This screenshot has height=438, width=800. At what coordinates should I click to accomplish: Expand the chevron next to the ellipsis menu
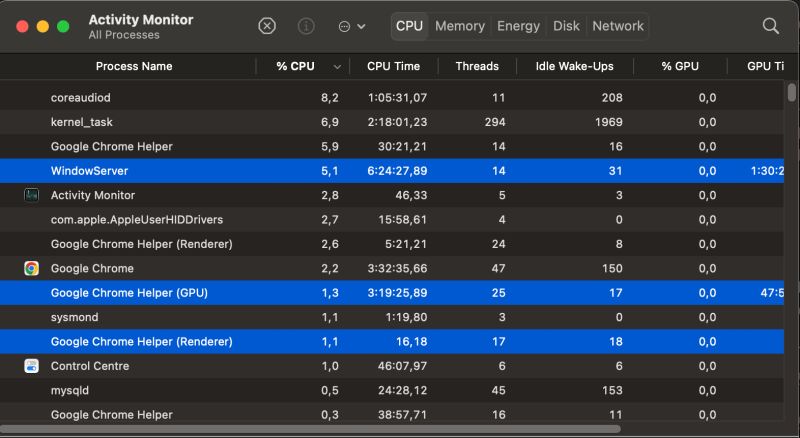(x=361, y=26)
